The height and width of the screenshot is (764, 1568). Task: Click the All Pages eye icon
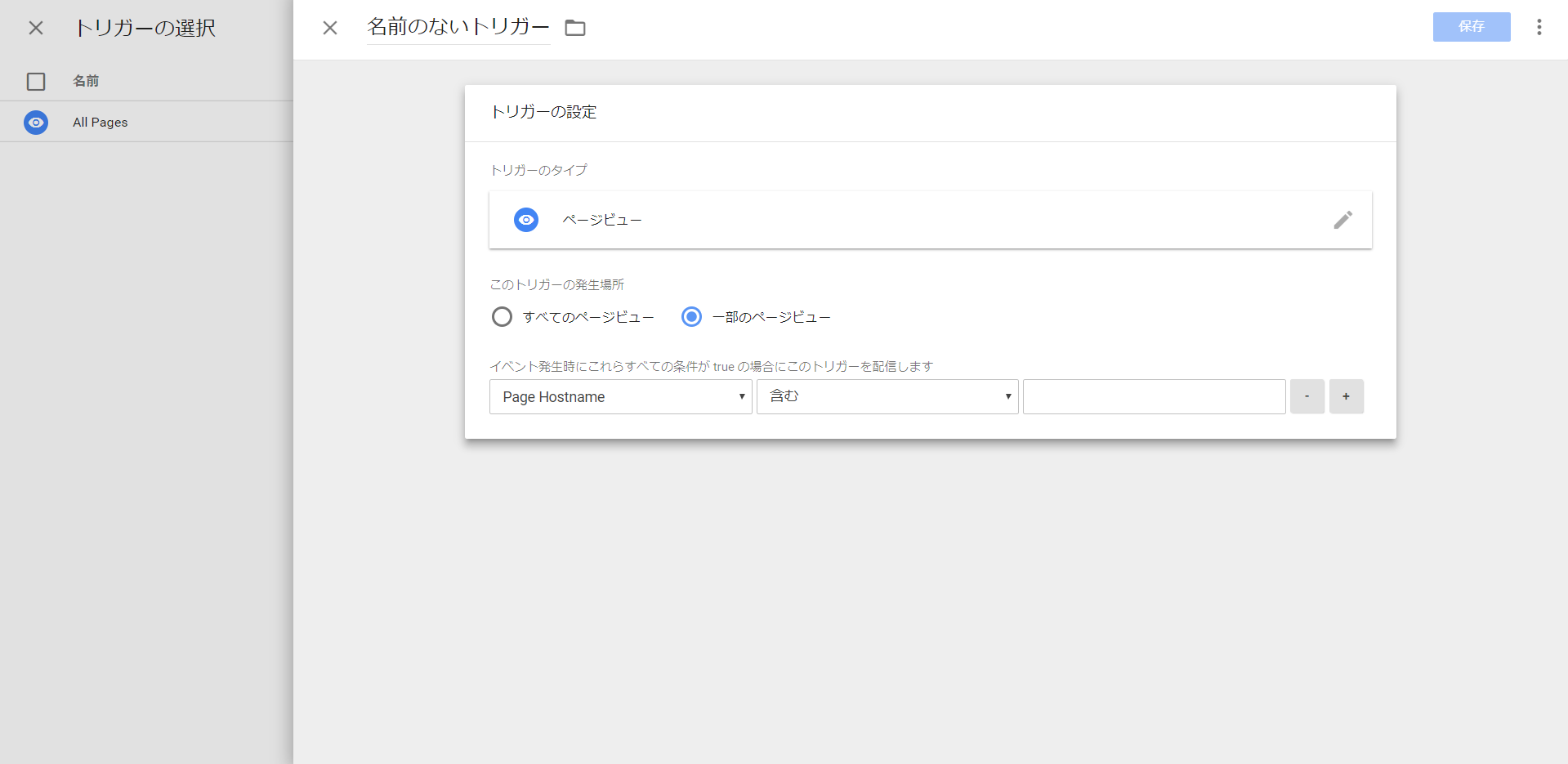coord(36,123)
